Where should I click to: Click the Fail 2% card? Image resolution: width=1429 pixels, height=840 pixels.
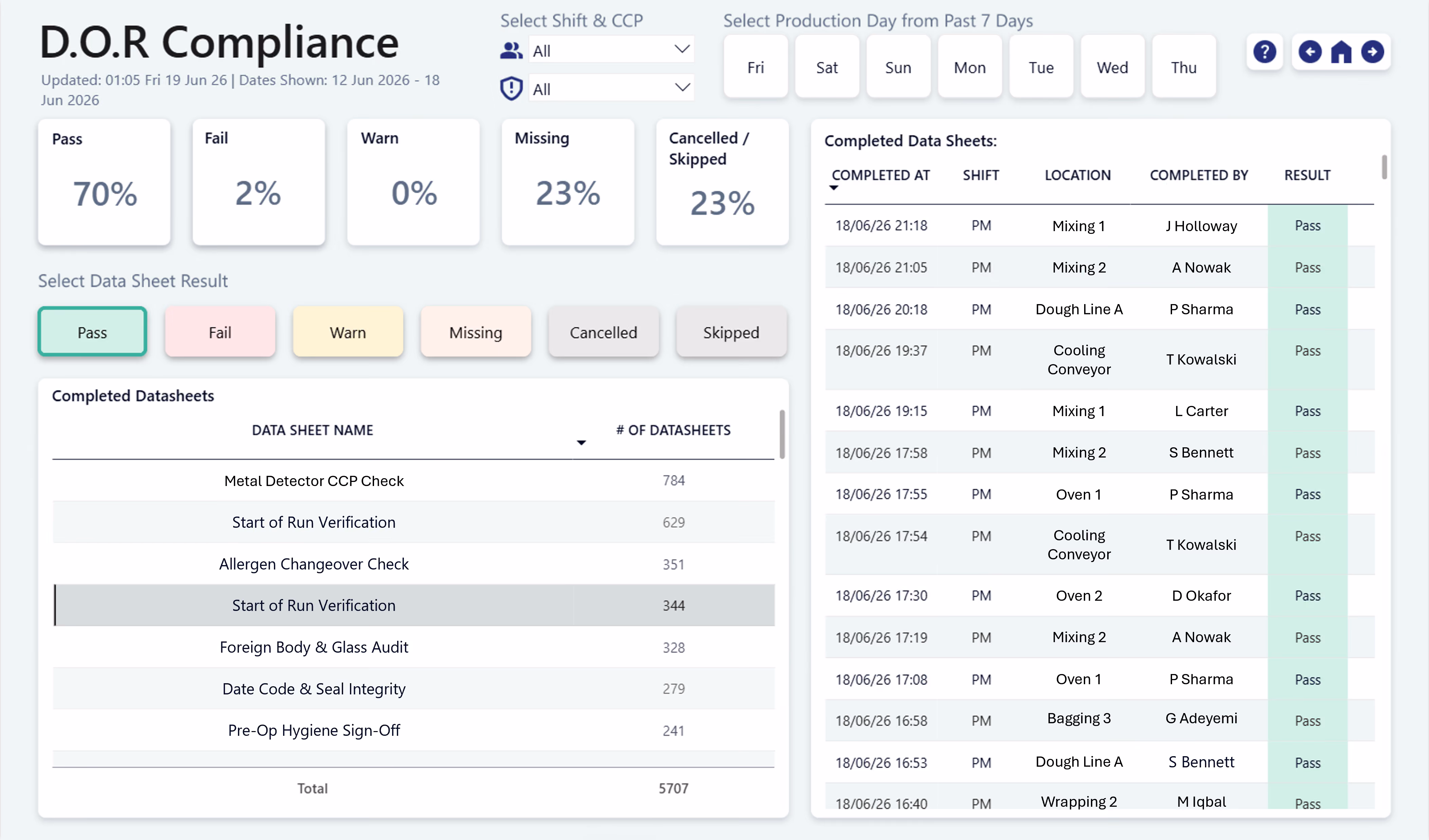259,182
